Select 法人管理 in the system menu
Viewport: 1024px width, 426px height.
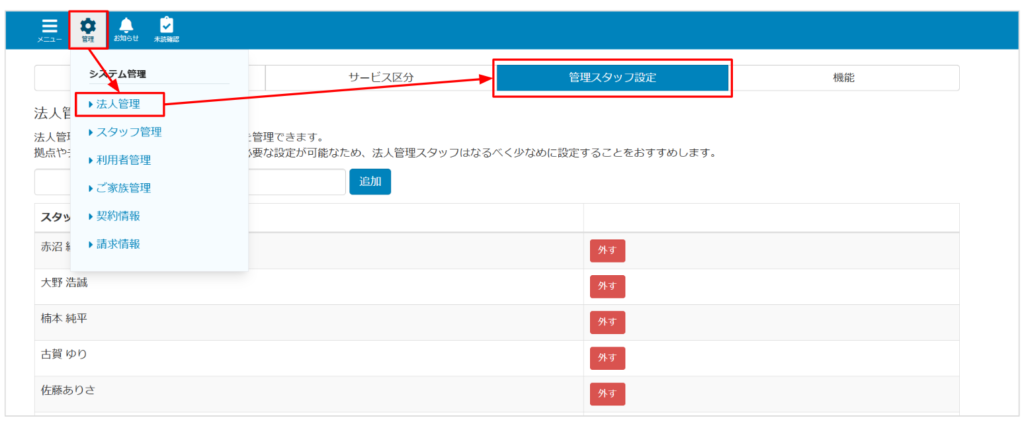coord(118,103)
